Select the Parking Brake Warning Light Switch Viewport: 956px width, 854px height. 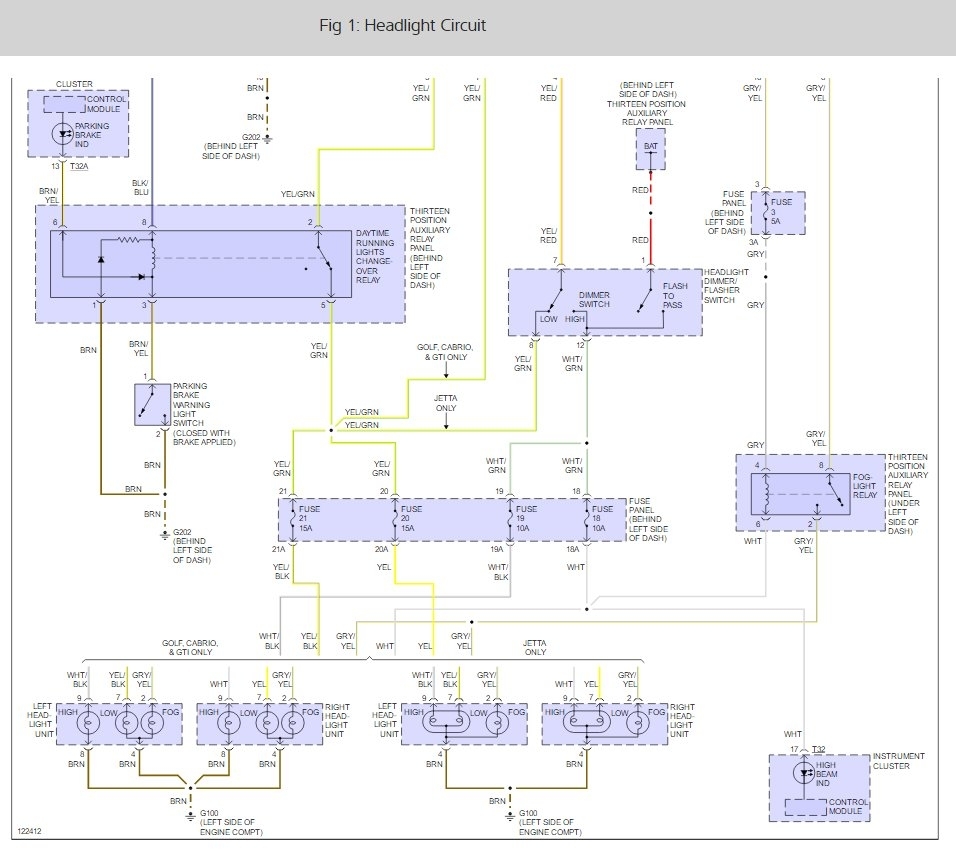tap(152, 405)
